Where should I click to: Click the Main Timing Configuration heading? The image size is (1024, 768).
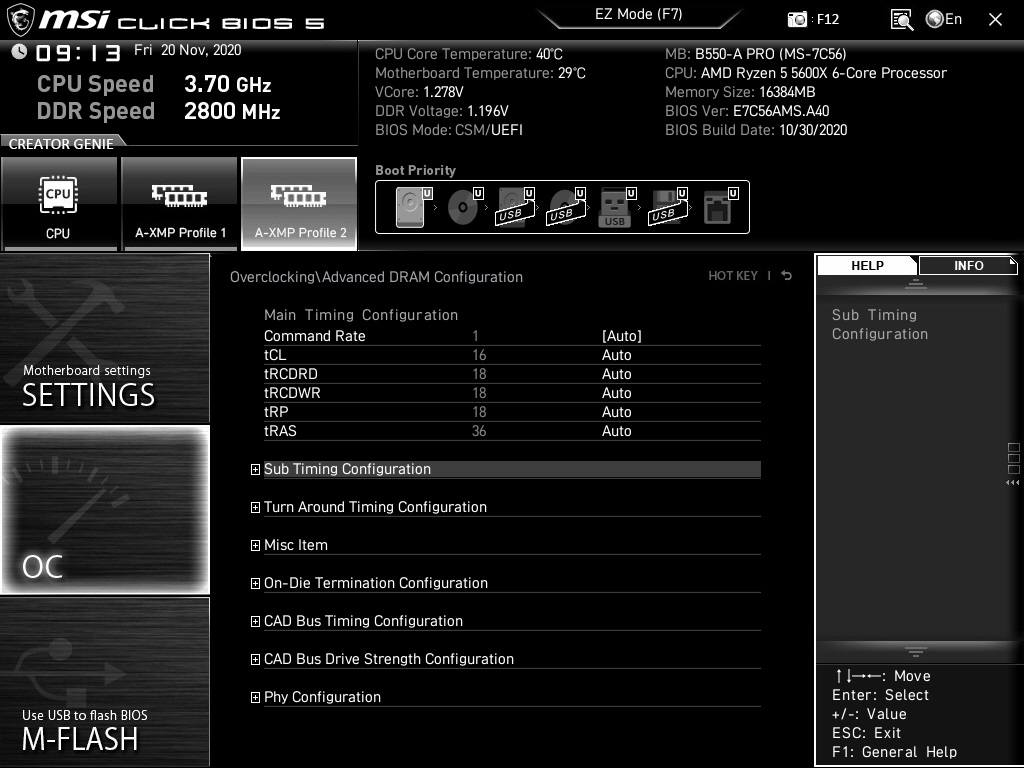coord(360,315)
